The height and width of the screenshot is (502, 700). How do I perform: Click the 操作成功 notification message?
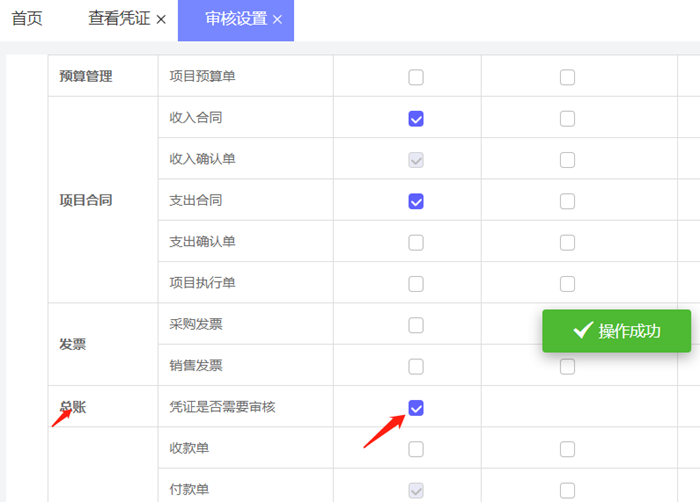616,331
